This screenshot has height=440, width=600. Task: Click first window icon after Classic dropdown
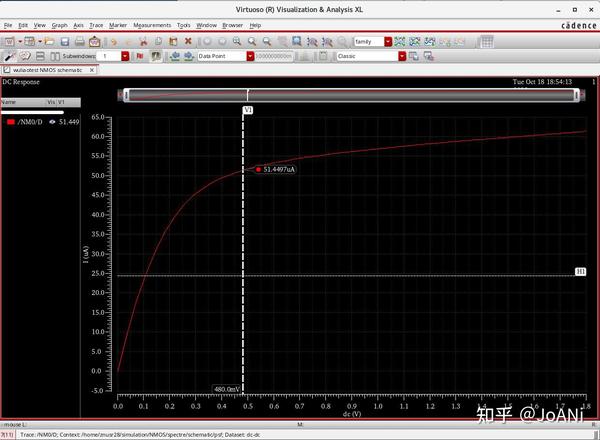click(x=413, y=56)
